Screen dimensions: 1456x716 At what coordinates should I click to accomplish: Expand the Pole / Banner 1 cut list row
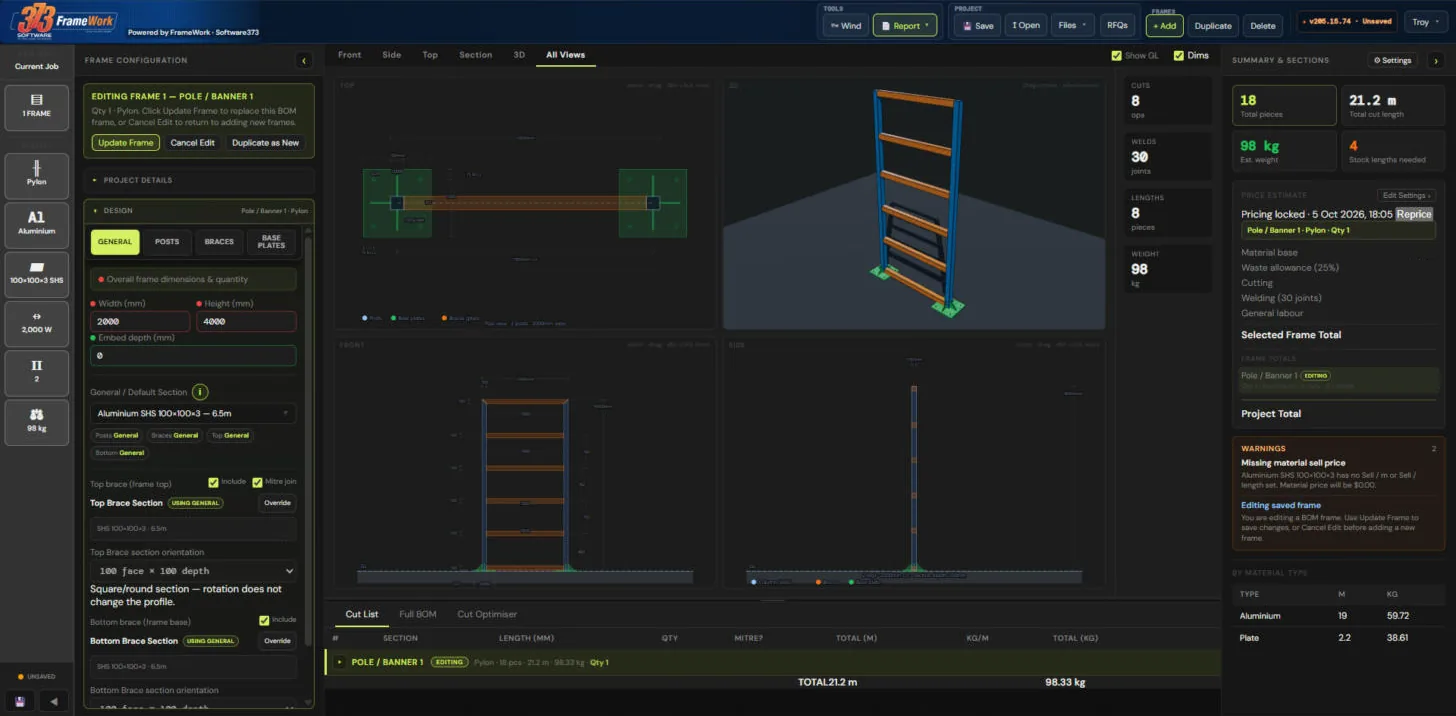point(340,662)
